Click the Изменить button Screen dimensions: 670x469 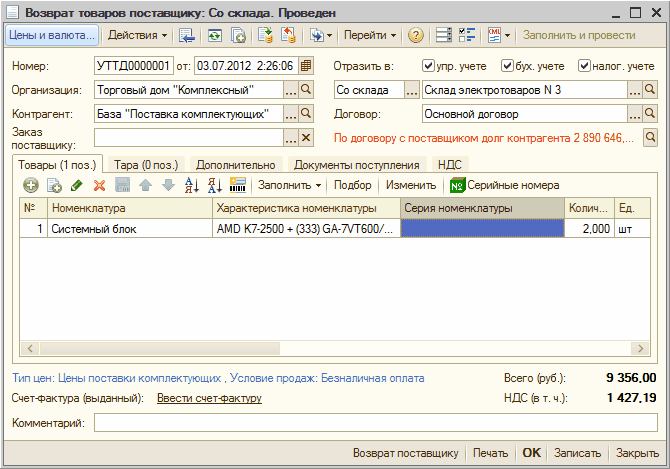coord(411,185)
